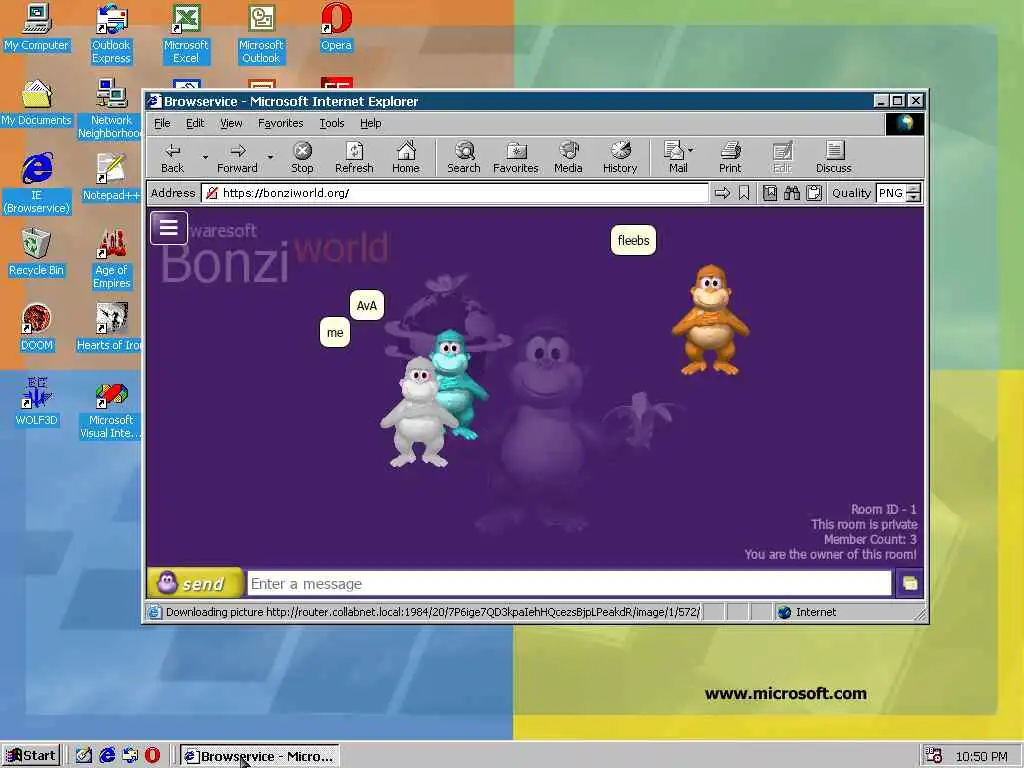The height and width of the screenshot is (768, 1024).
Task: Open the Favorites menu
Action: pos(281,123)
